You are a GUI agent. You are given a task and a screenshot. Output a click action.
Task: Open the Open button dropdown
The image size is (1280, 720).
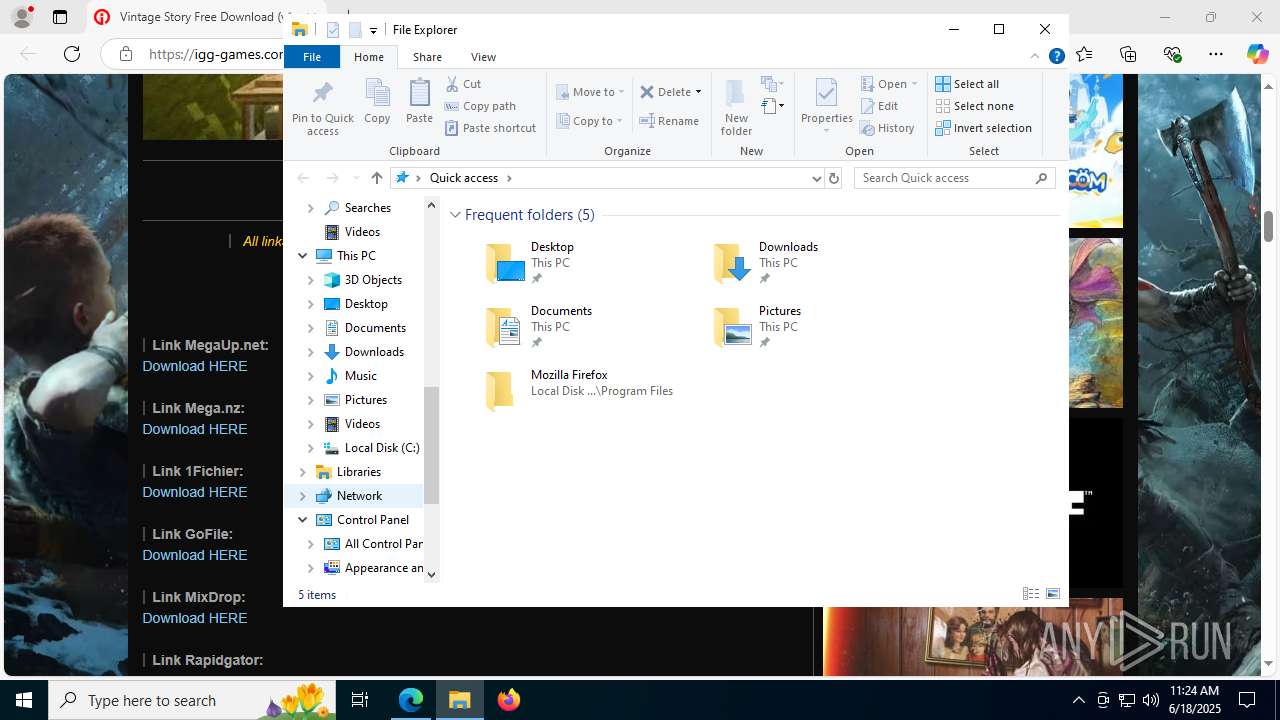914,84
